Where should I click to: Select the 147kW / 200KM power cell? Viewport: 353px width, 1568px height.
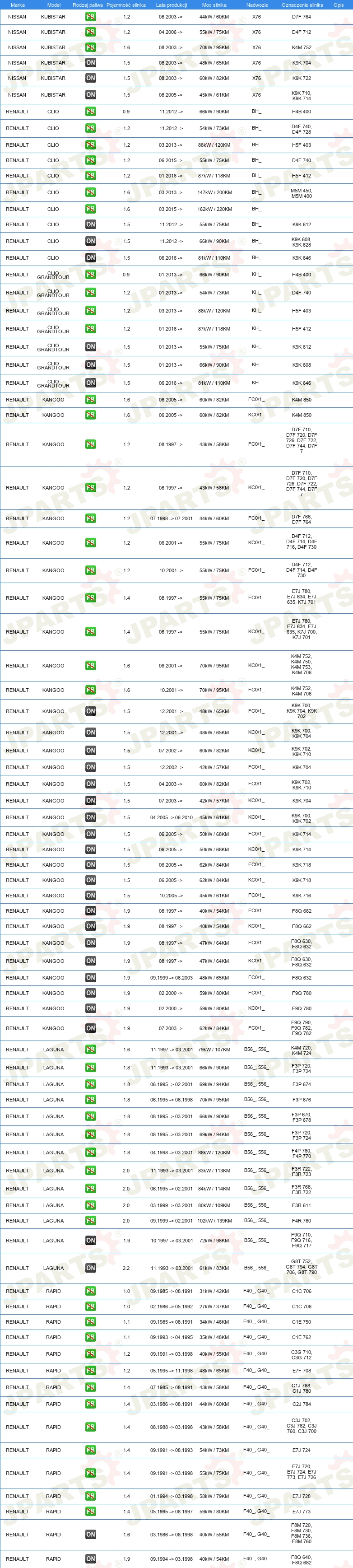pos(214,192)
